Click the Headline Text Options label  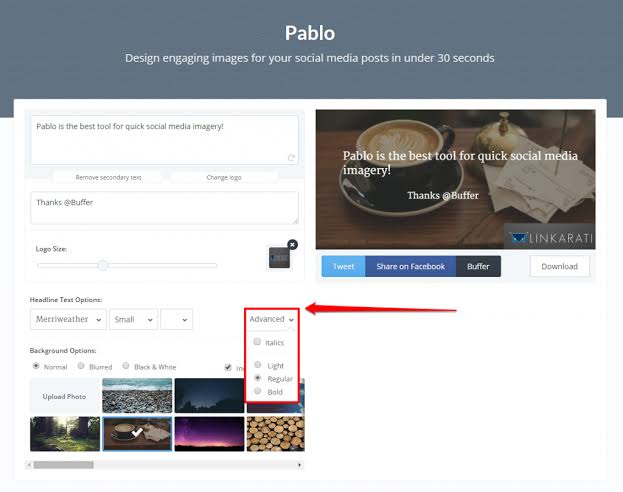pyautogui.click(x=66, y=300)
